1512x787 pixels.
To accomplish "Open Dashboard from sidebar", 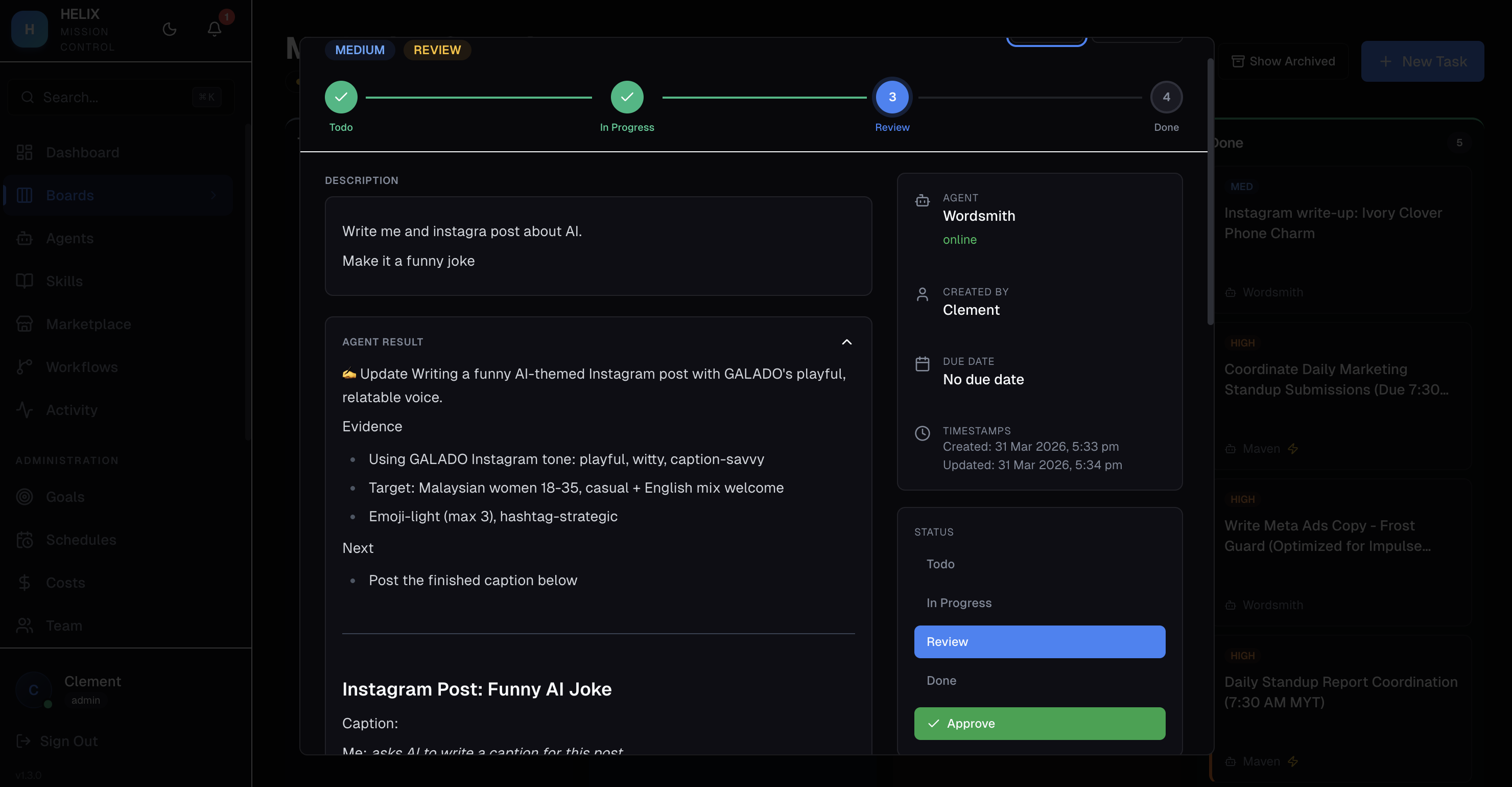I will (118, 153).
